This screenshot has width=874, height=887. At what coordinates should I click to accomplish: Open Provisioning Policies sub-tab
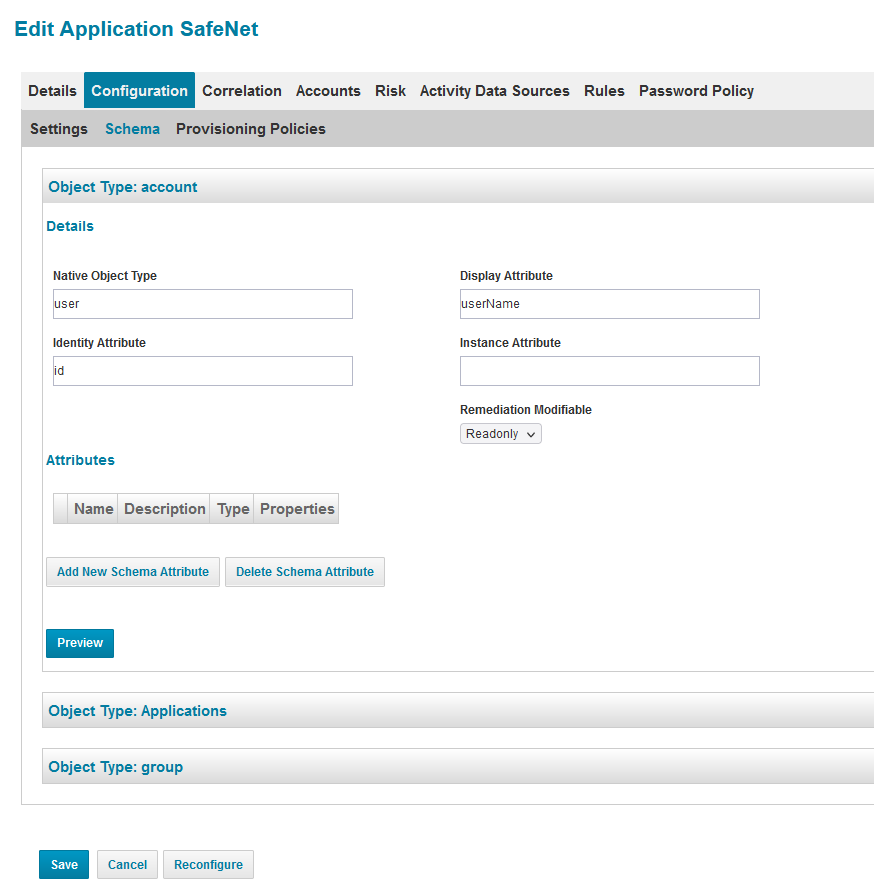point(251,129)
